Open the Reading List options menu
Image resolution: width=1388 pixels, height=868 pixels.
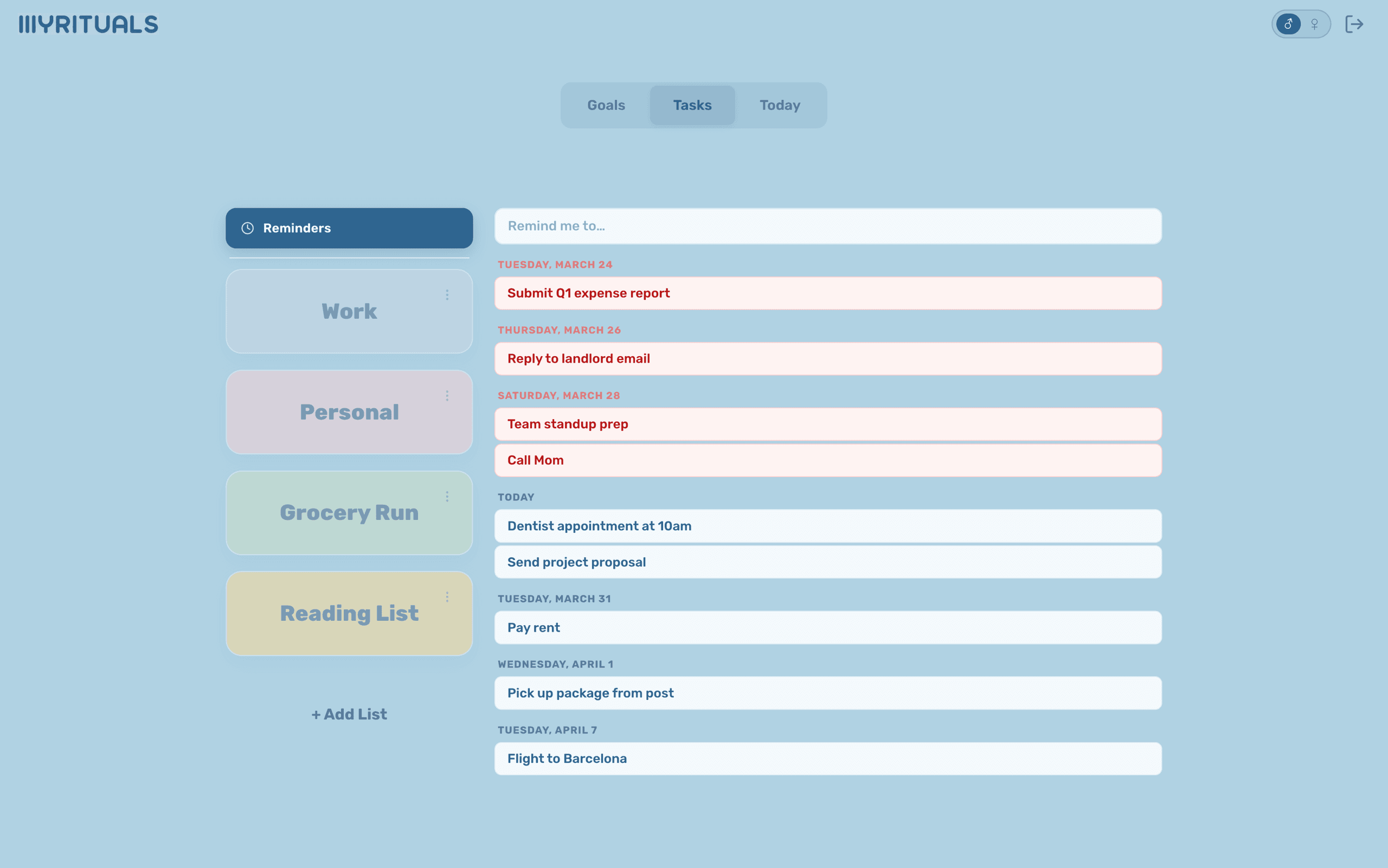448,596
